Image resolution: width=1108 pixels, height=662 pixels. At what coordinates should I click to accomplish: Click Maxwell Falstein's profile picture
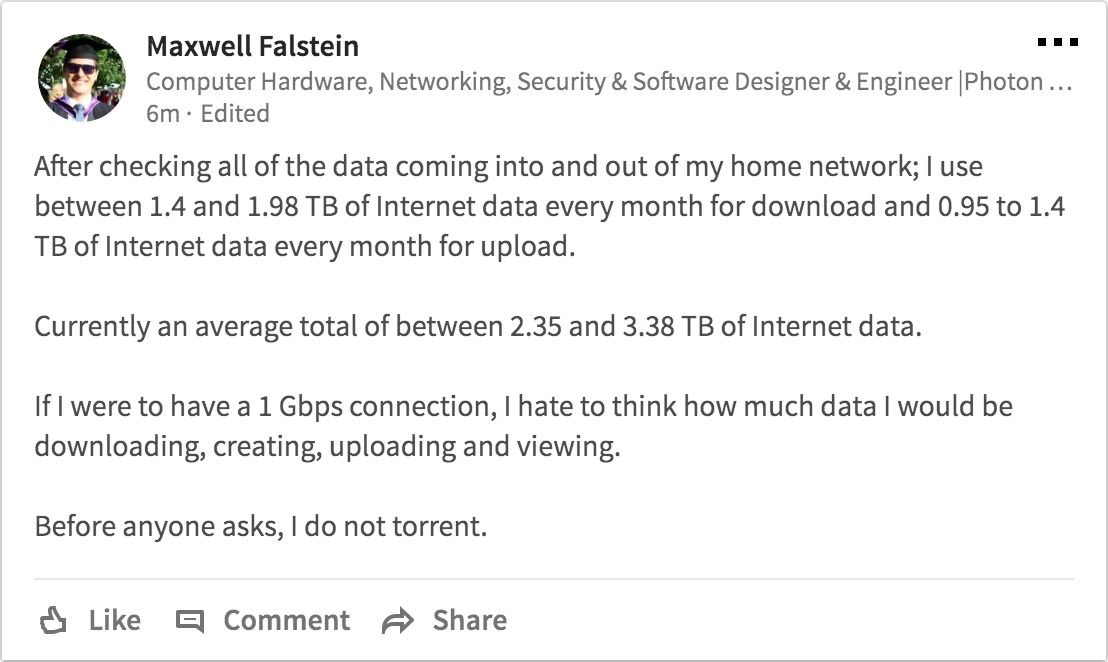click(x=83, y=75)
